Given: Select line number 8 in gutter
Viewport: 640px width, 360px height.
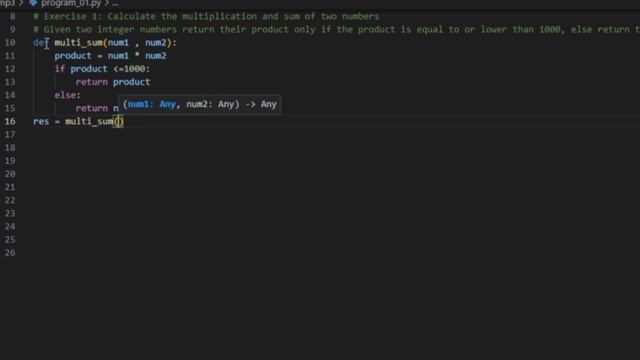Looking at the screenshot, I should click(x=12, y=16).
